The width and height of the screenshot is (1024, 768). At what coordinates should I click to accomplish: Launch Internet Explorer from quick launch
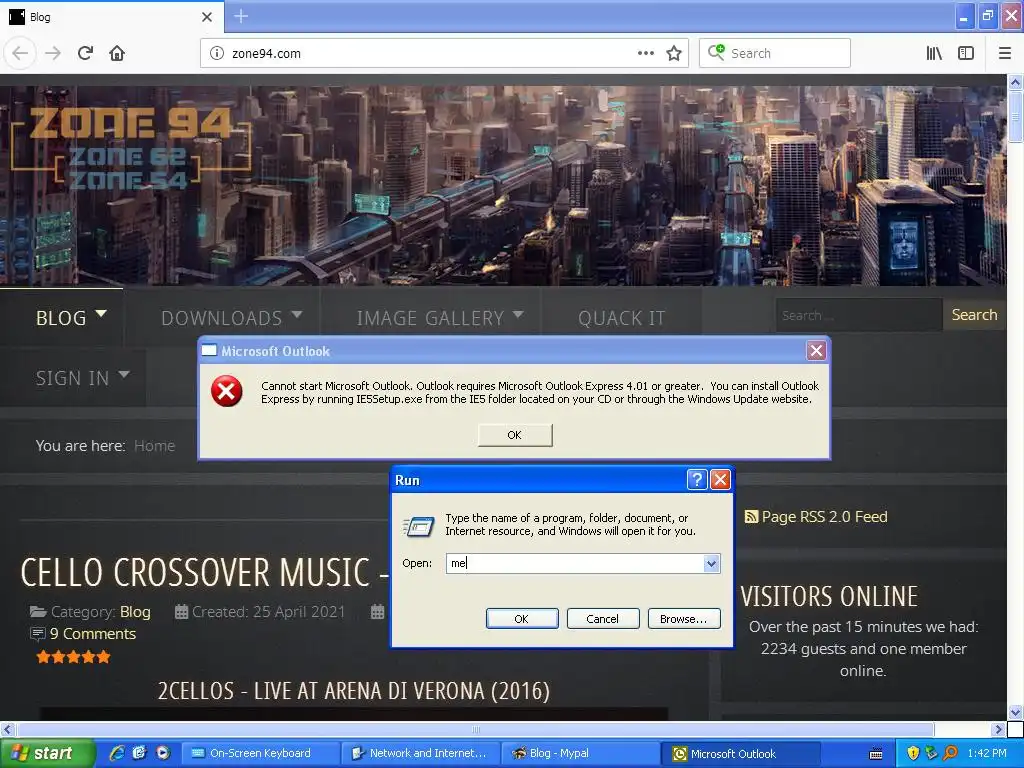coord(117,753)
